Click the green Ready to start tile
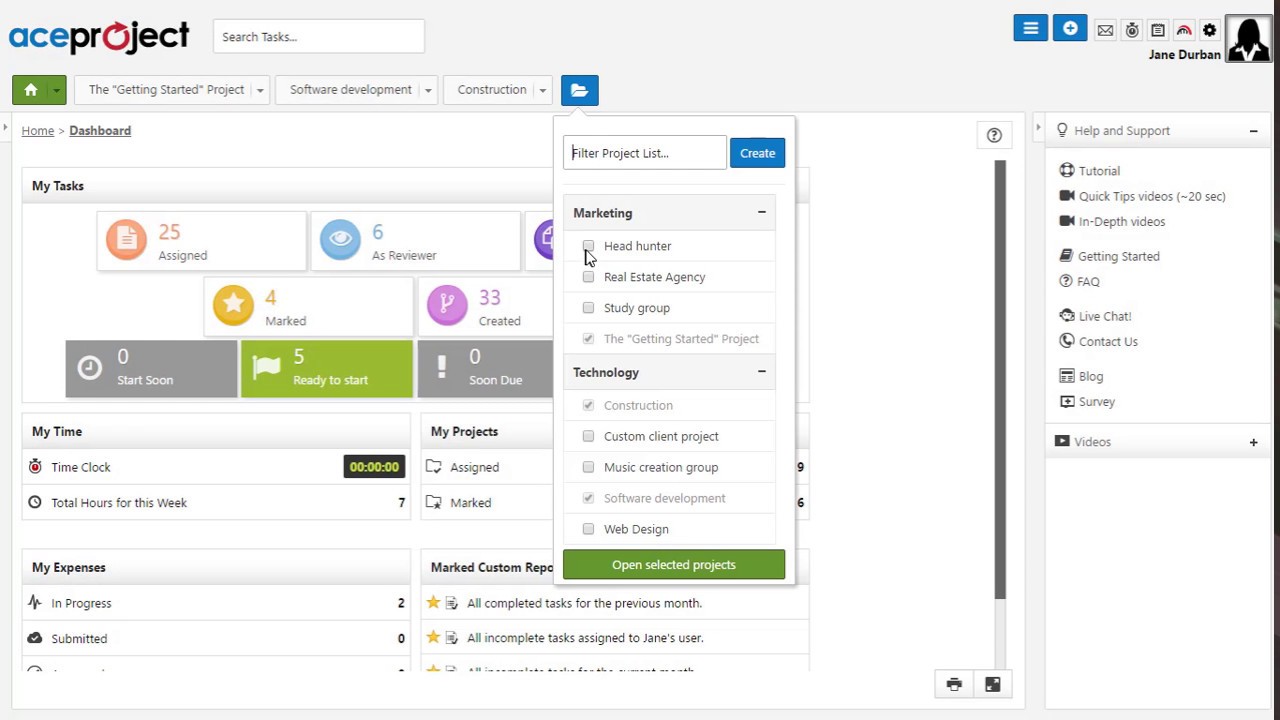The image size is (1280, 720). tap(327, 369)
